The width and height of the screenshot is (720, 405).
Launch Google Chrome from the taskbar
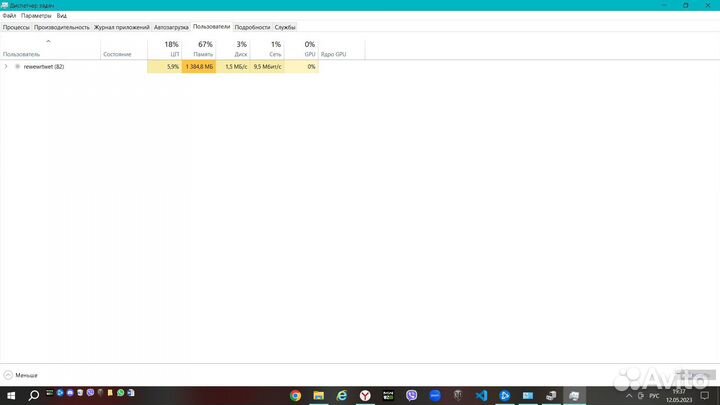coord(296,396)
